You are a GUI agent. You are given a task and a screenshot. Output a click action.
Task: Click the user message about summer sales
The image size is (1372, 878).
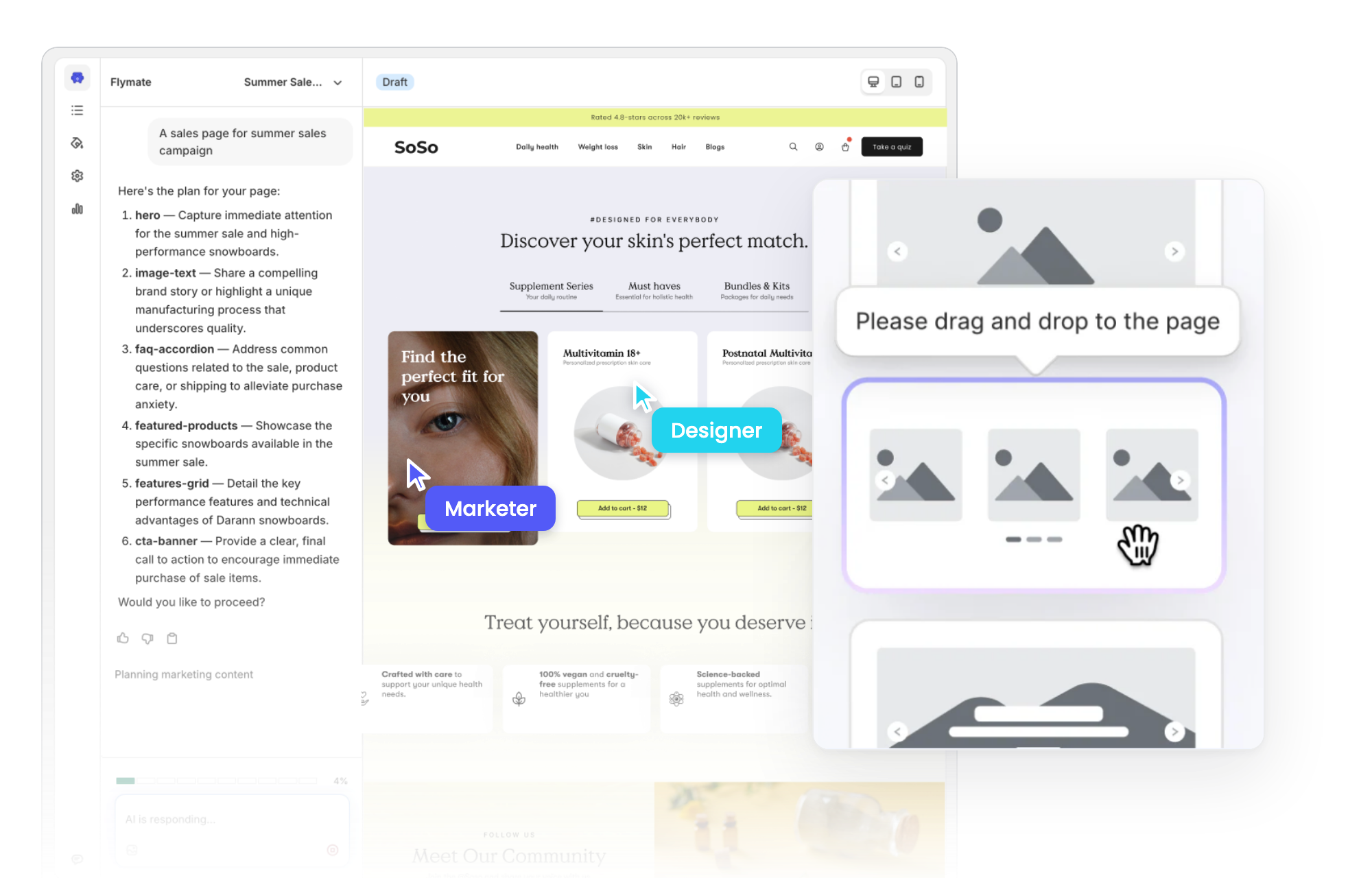250,142
